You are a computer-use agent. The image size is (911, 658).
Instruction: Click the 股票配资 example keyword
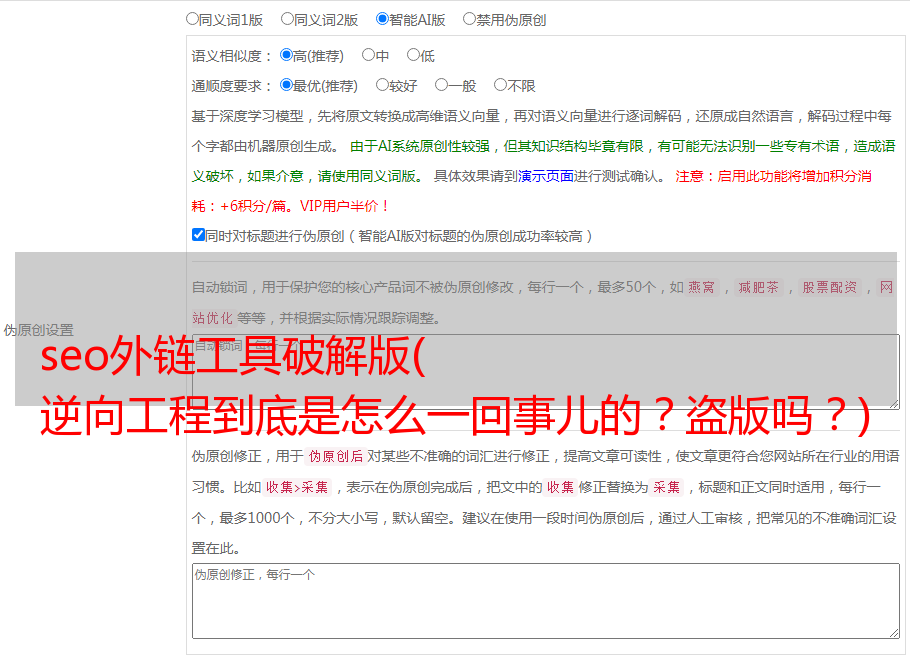tap(829, 287)
